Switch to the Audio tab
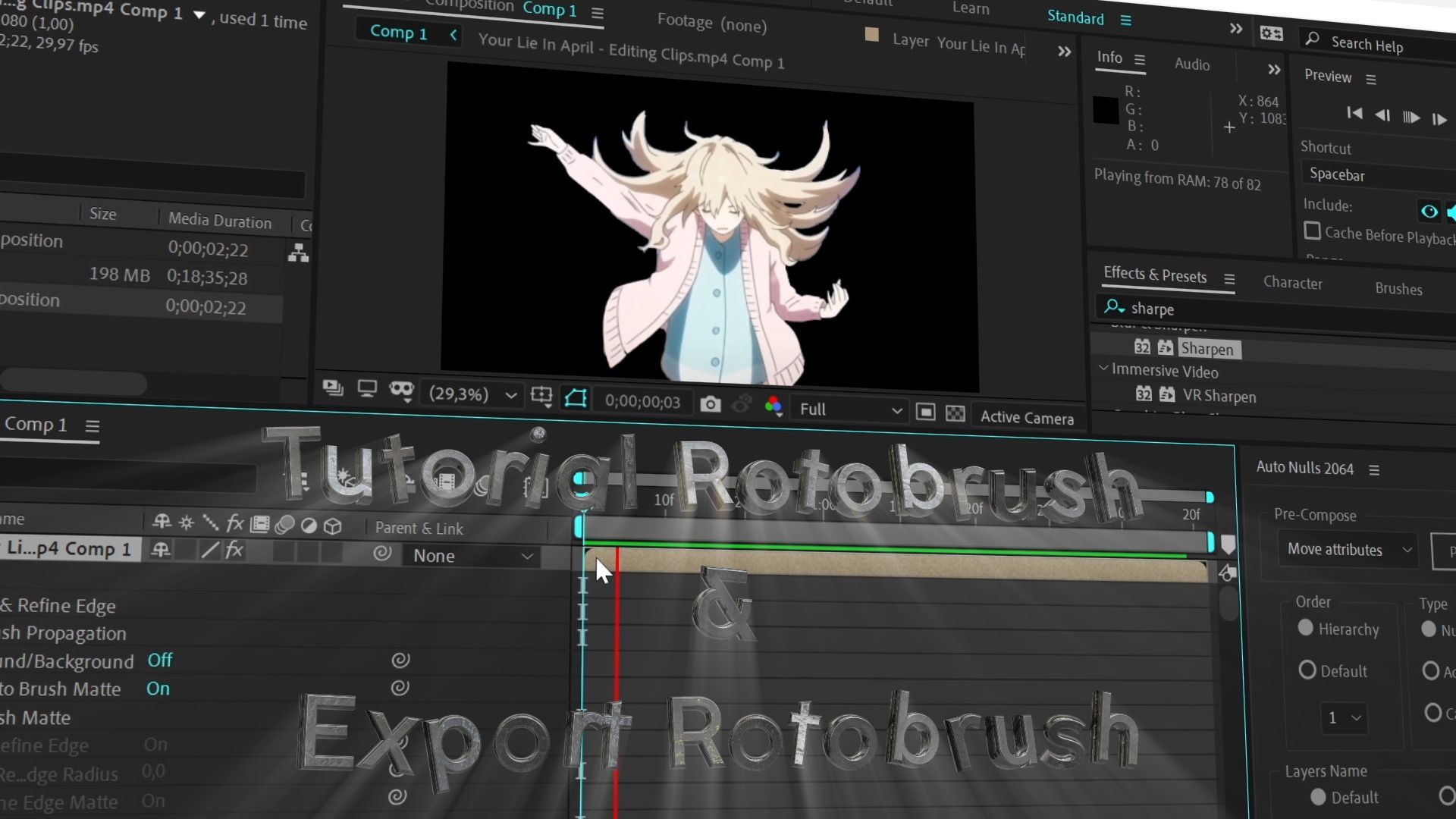The height and width of the screenshot is (819, 1456). tap(1192, 64)
